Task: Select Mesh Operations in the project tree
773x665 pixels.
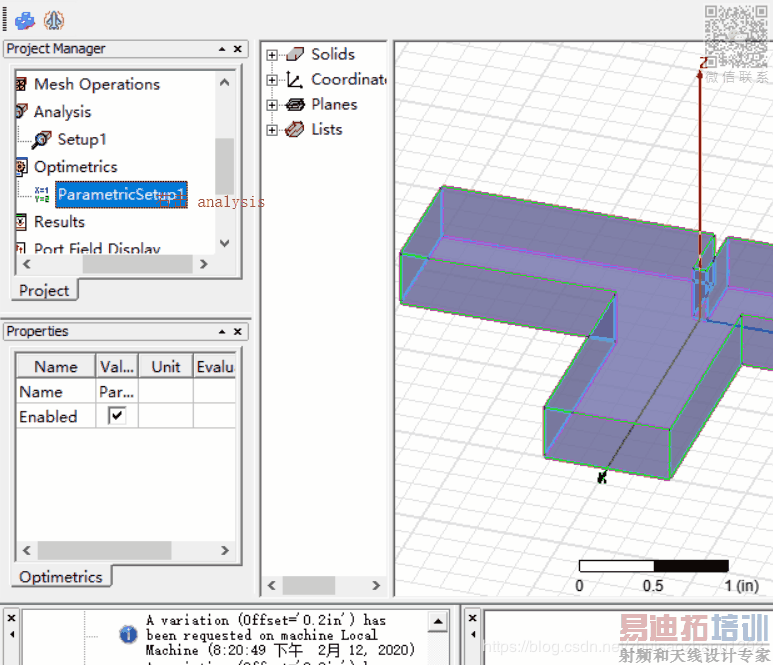Action: [x=97, y=84]
